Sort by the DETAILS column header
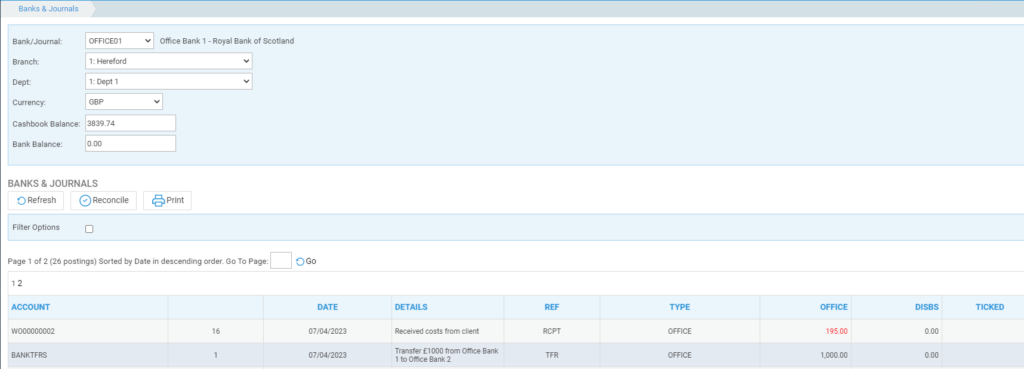 tap(411, 307)
